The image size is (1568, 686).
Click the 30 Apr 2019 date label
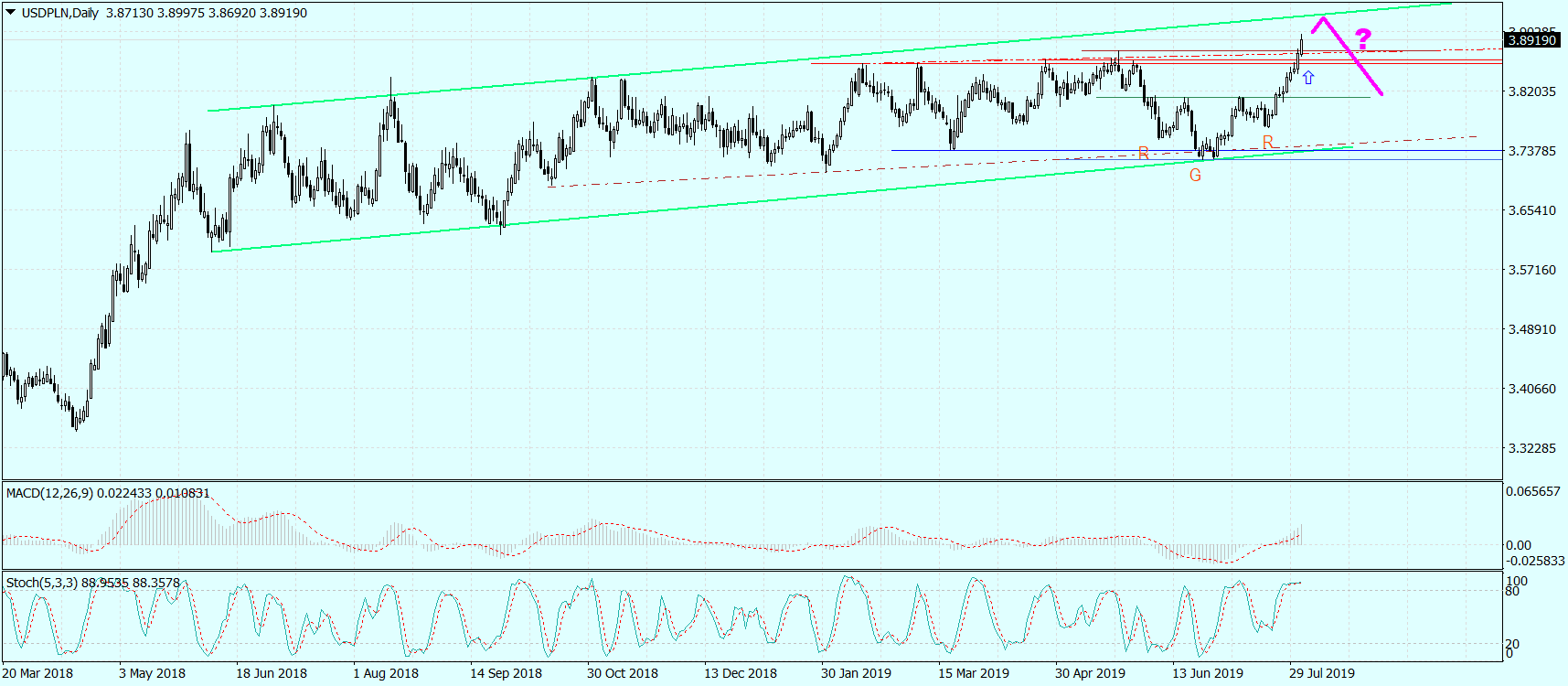(1090, 673)
